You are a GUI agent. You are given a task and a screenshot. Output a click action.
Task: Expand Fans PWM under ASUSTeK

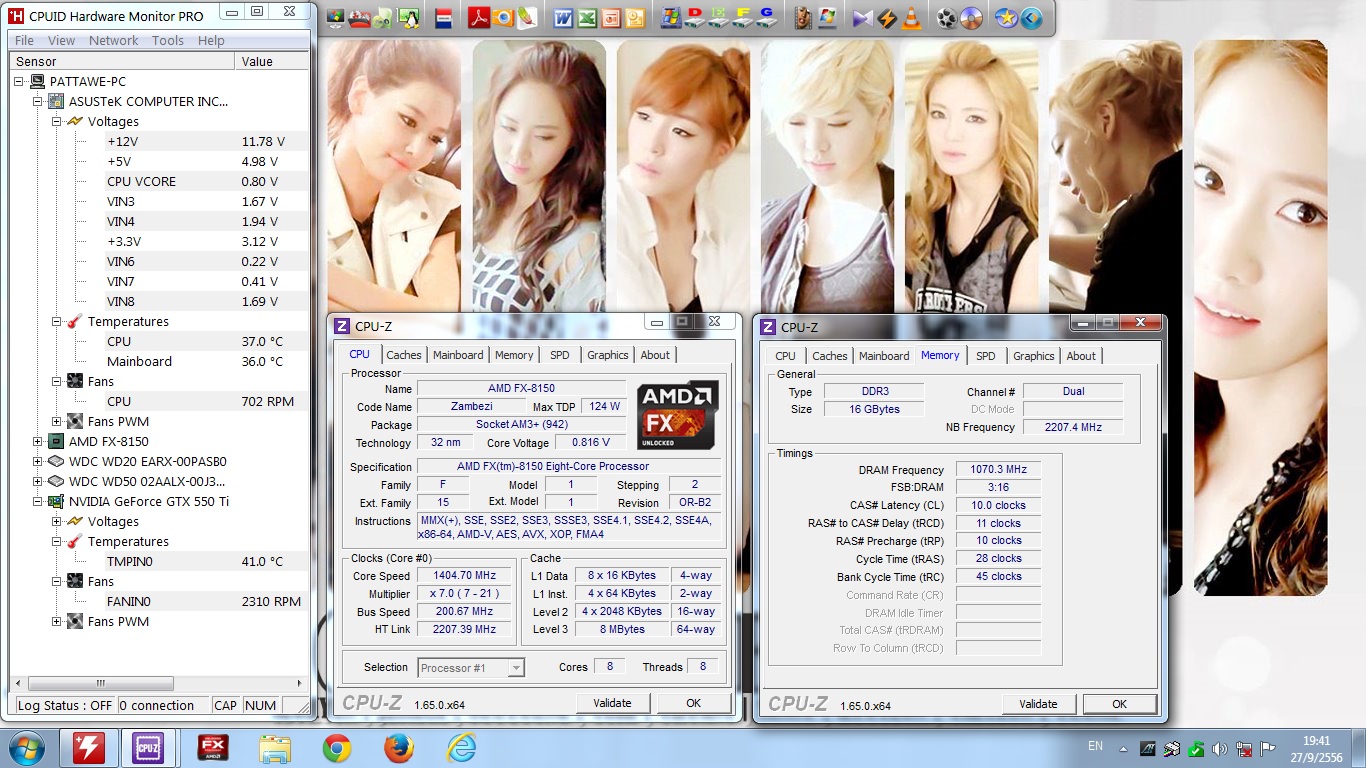pyautogui.click(x=57, y=421)
